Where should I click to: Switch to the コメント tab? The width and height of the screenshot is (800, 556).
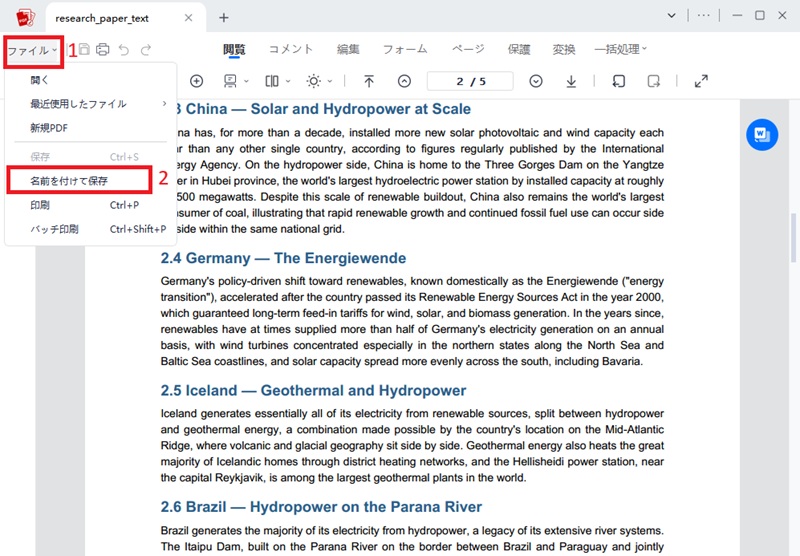(x=291, y=49)
